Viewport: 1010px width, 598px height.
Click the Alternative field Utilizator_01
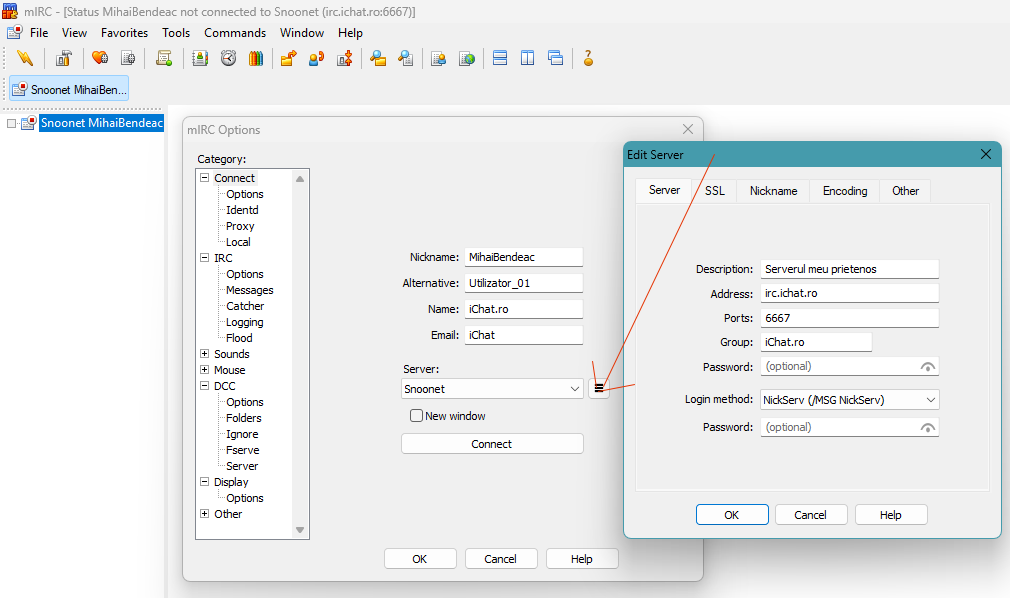coord(524,283)
